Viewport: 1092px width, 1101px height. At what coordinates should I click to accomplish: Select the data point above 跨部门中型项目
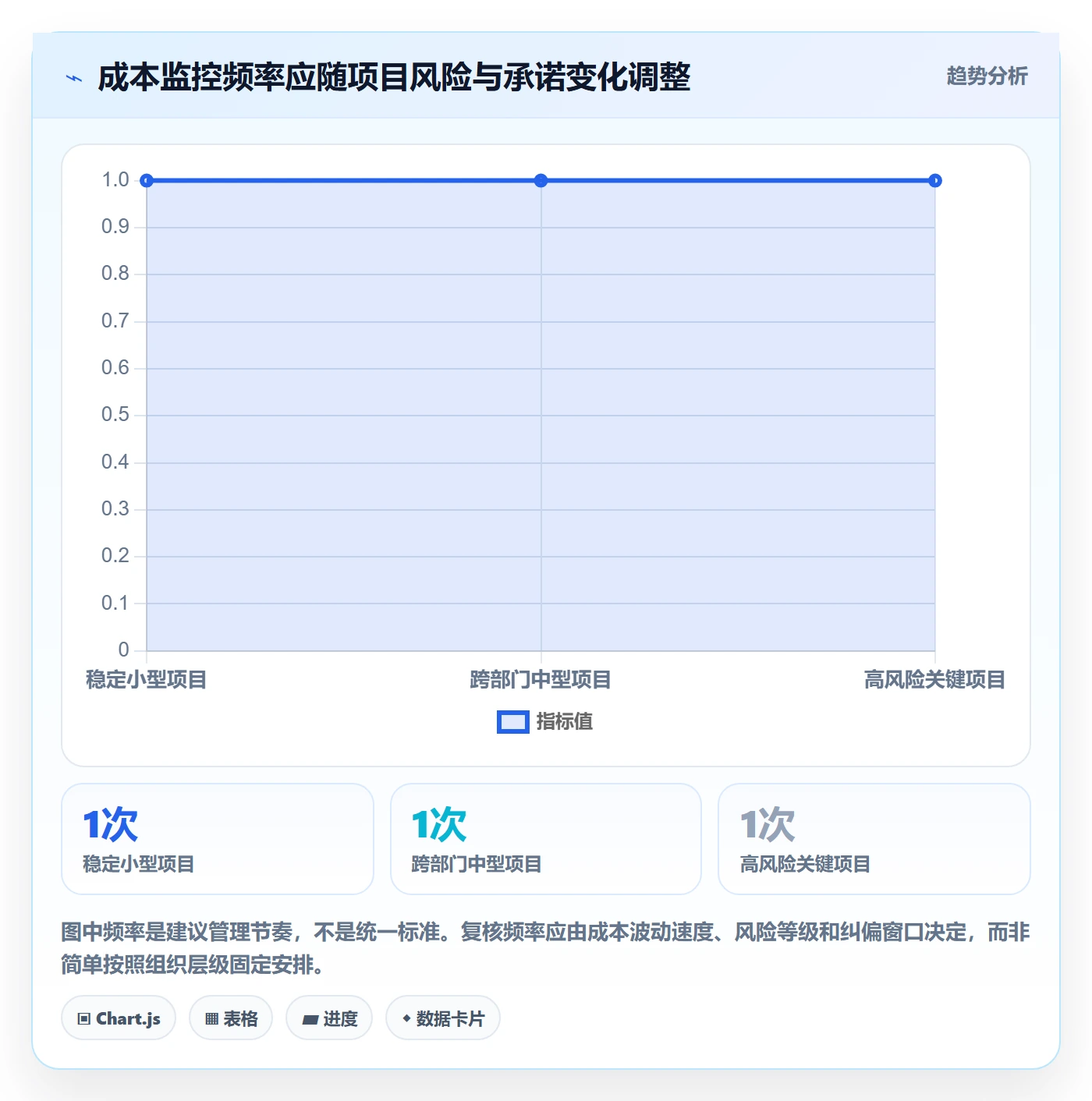(541, 181)
